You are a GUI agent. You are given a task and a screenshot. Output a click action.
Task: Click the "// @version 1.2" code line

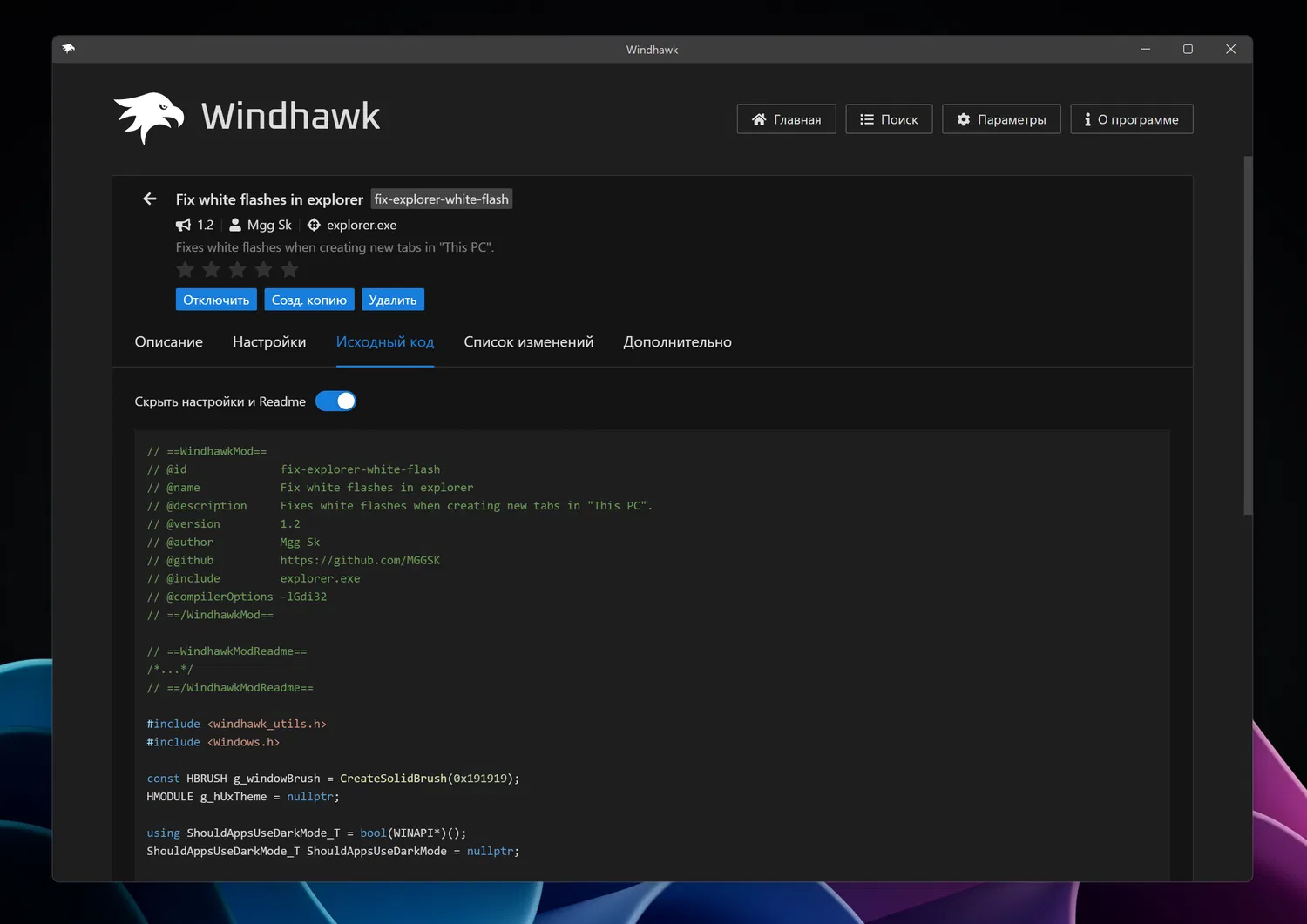(x=223, y=524)
